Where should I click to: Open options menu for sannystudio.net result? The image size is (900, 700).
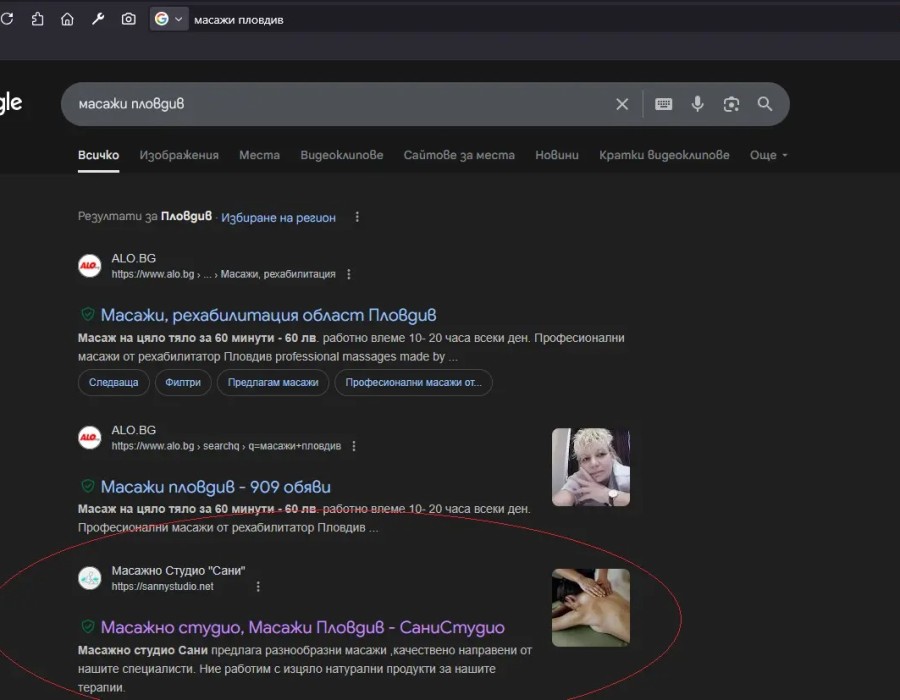coord(258,587)
